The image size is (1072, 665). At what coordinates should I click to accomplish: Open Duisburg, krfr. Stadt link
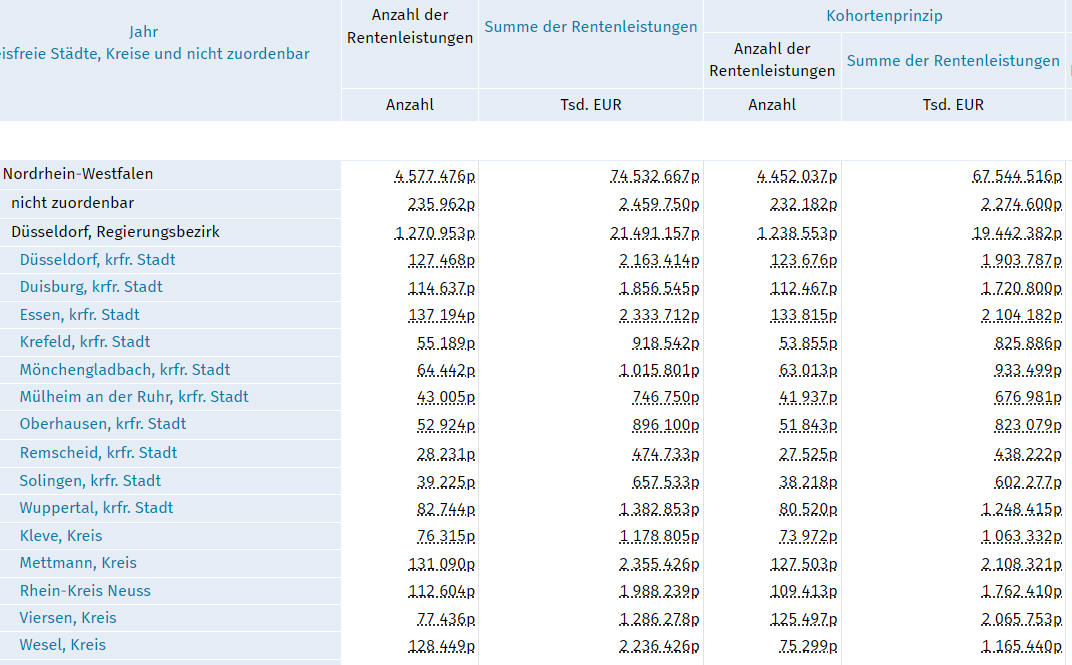91,287
